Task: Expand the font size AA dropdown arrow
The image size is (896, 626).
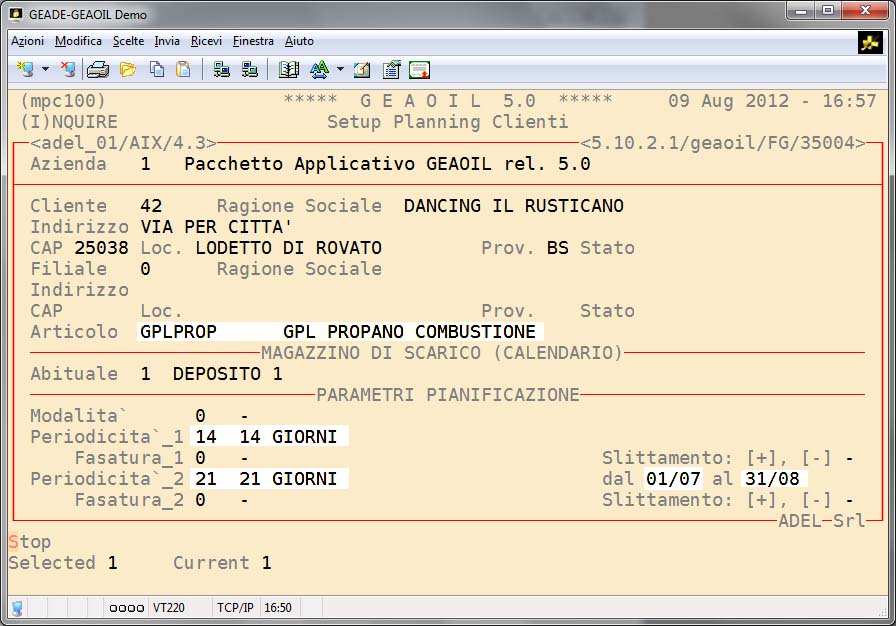Action: pos(340,69)
